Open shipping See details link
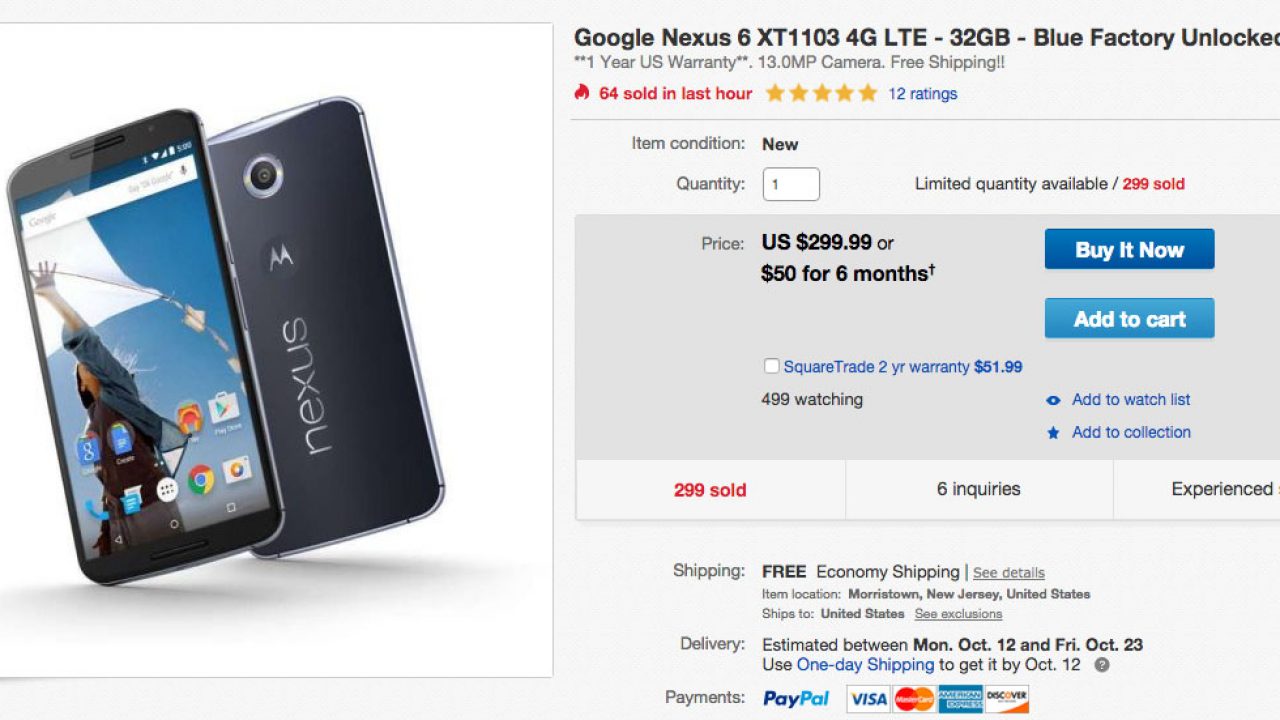Screen dimensions: 1280x720 click(1008, 573)
